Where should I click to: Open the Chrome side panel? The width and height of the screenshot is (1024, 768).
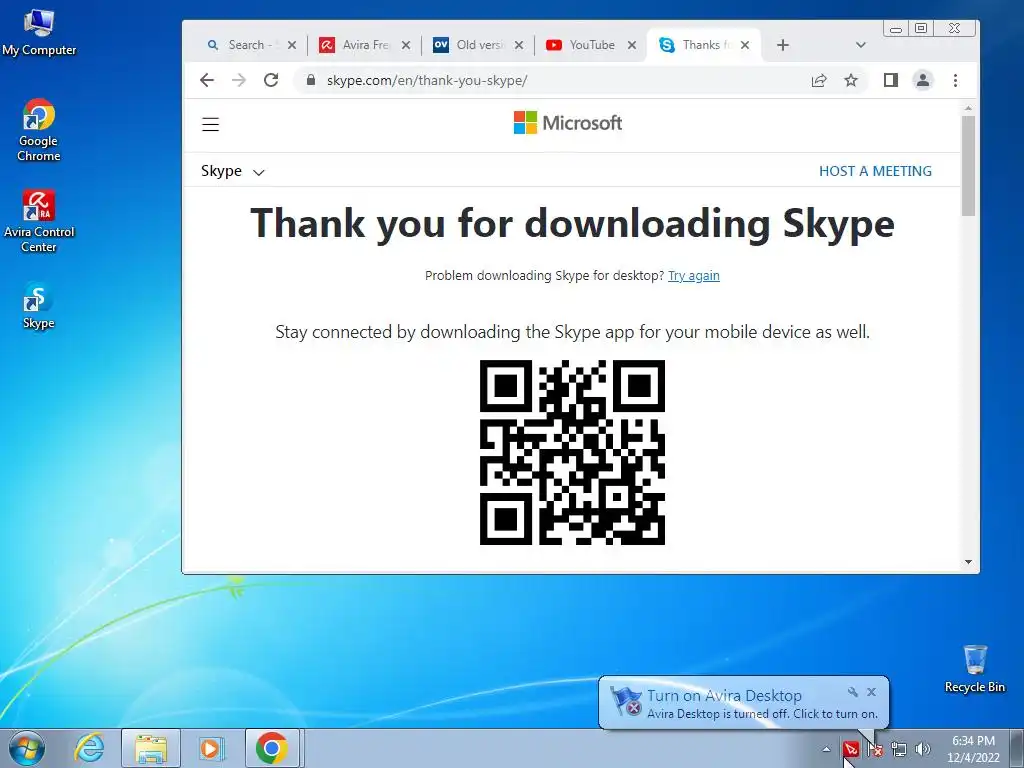[891, 80]
